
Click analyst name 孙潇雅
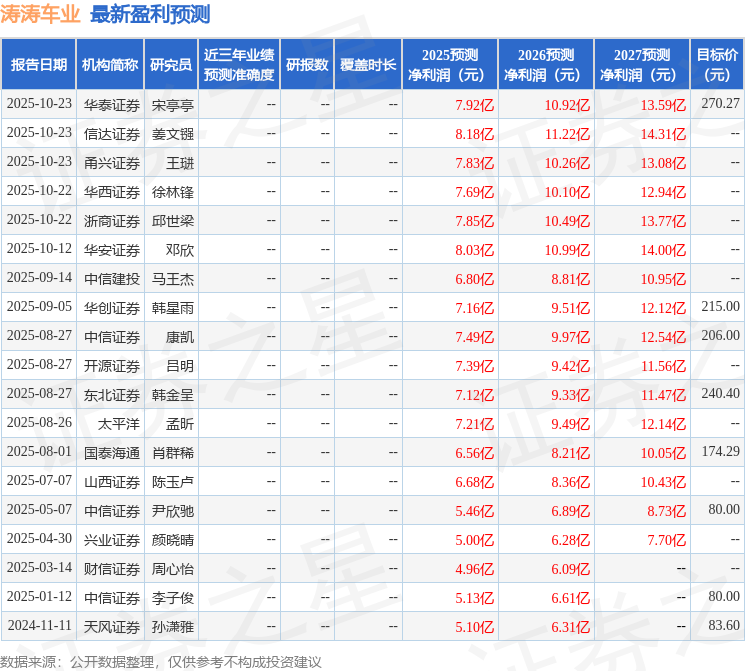tap(172, 627)
